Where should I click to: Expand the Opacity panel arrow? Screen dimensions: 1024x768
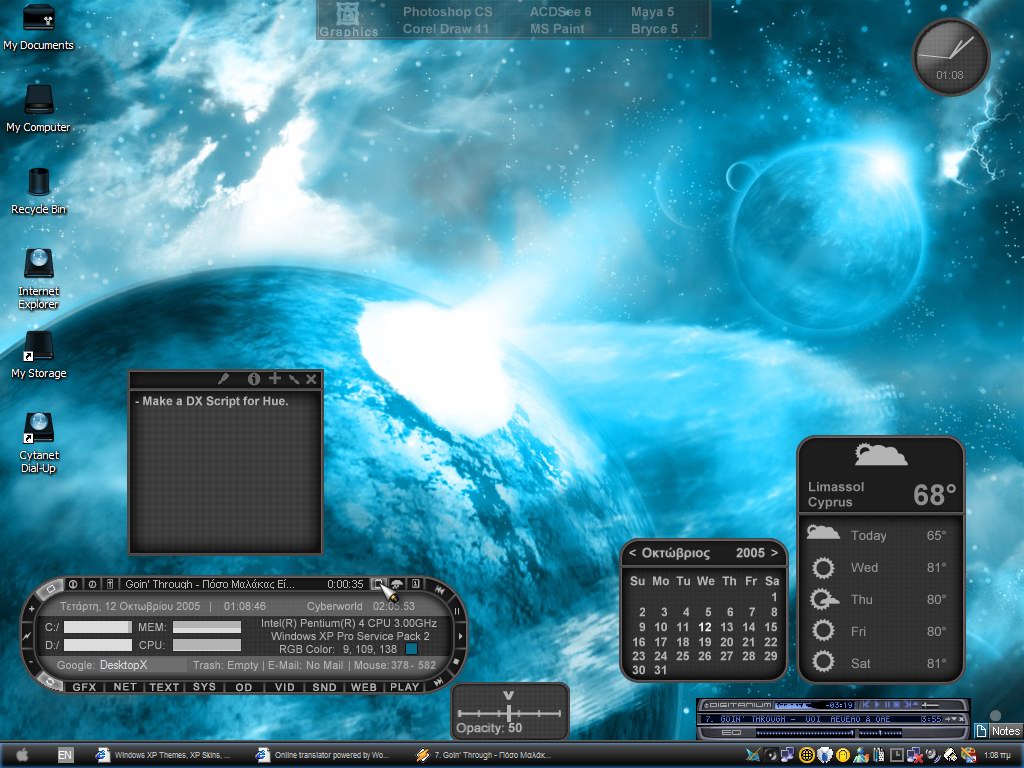coord(509,695)
